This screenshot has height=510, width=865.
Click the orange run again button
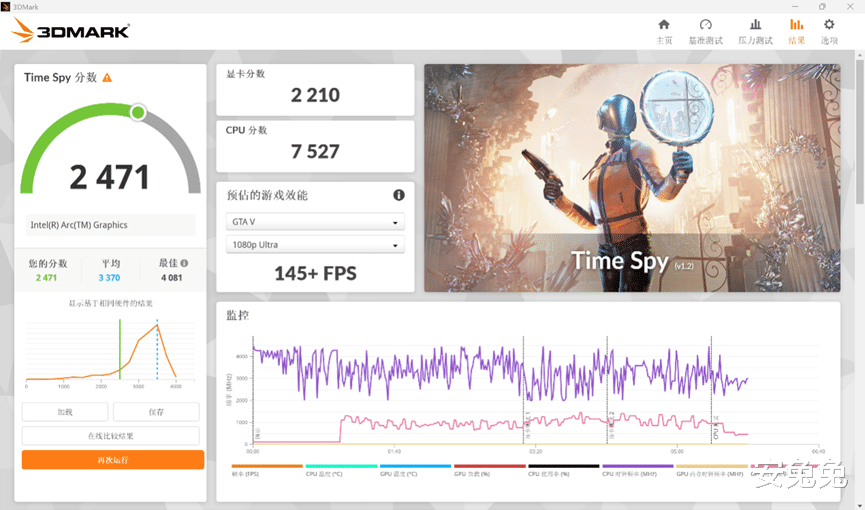coord(113,460)
